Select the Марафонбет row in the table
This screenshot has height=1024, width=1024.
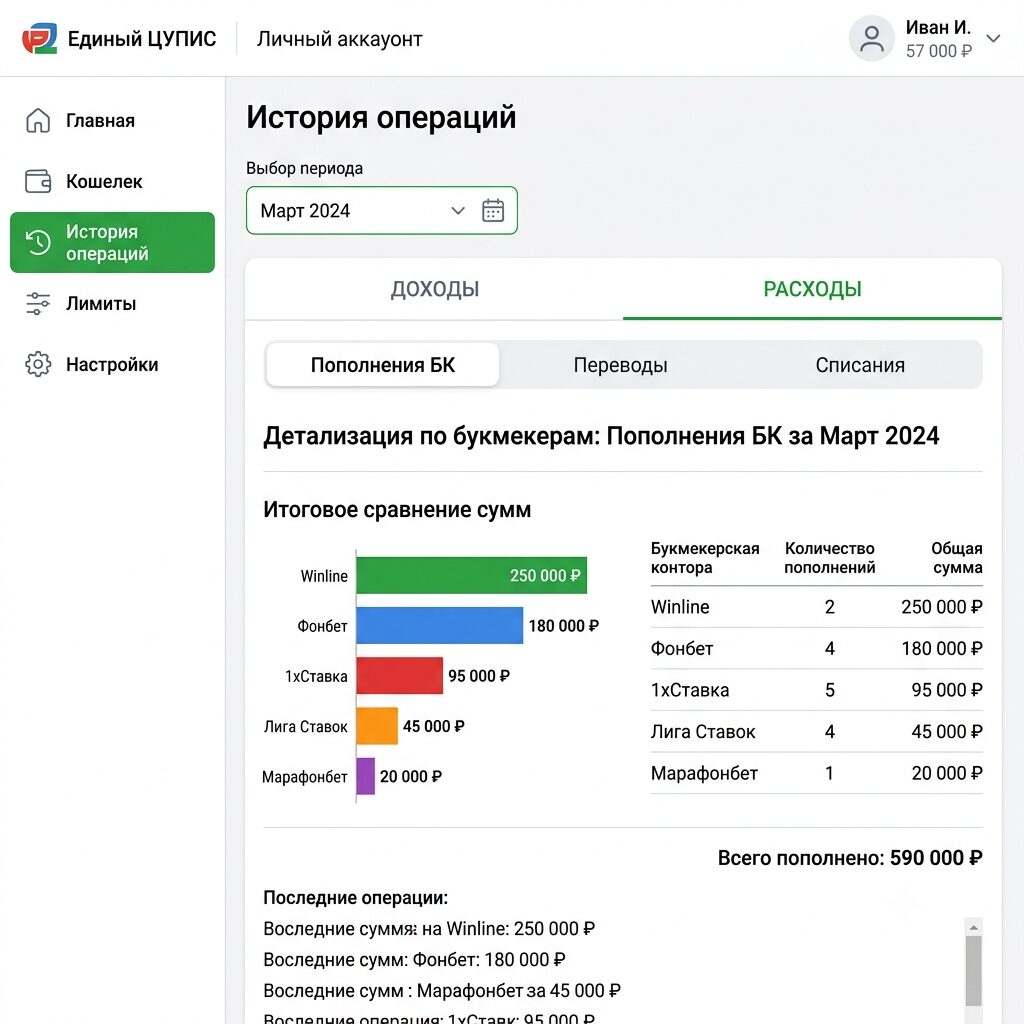click(x=816, y=773)
